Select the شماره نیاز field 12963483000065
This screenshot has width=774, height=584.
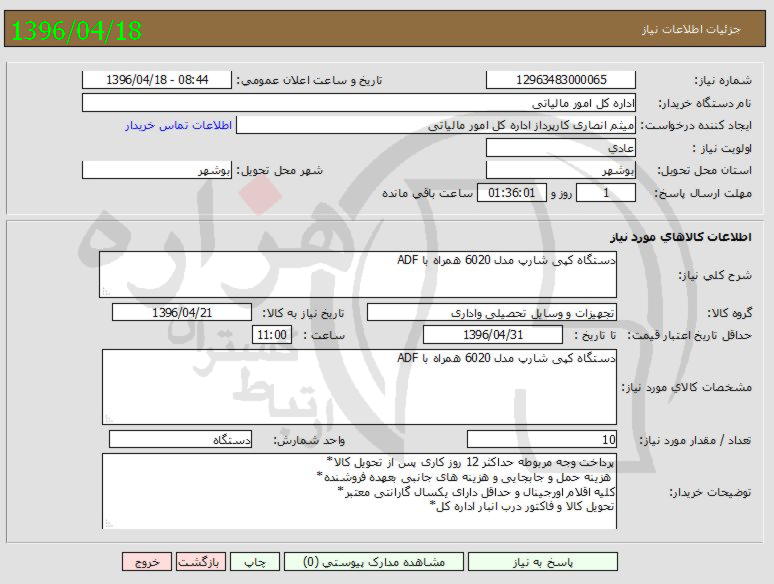point(560,80)
